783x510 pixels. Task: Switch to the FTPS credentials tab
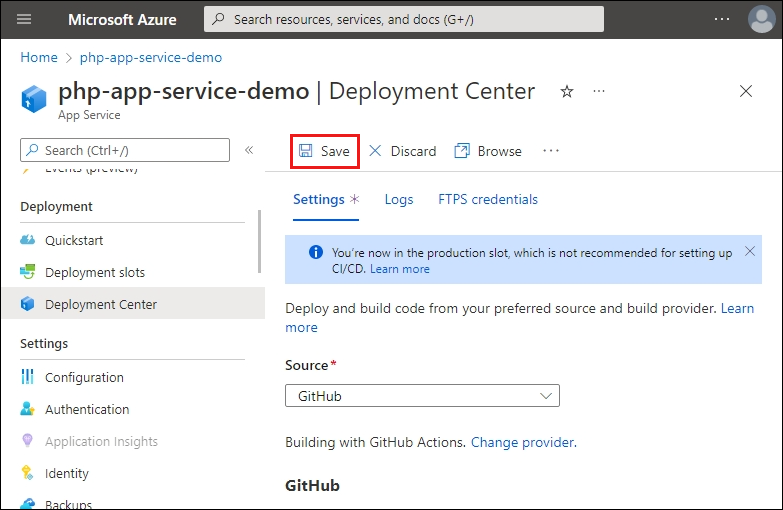tap(488, 199)
